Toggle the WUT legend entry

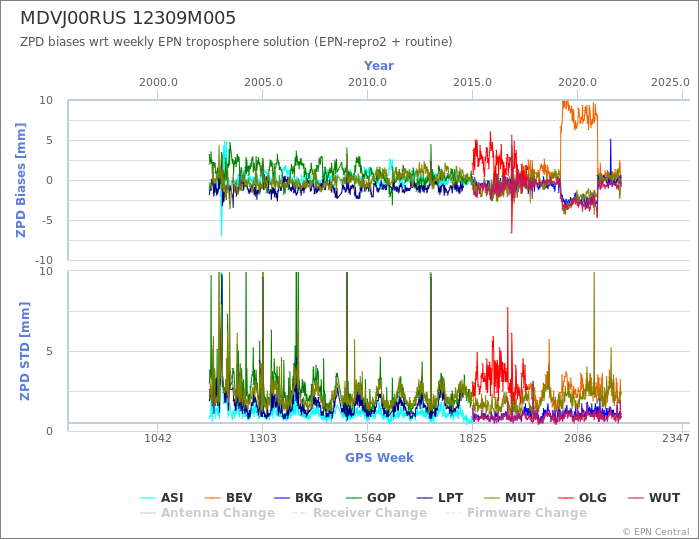point(654,498)
